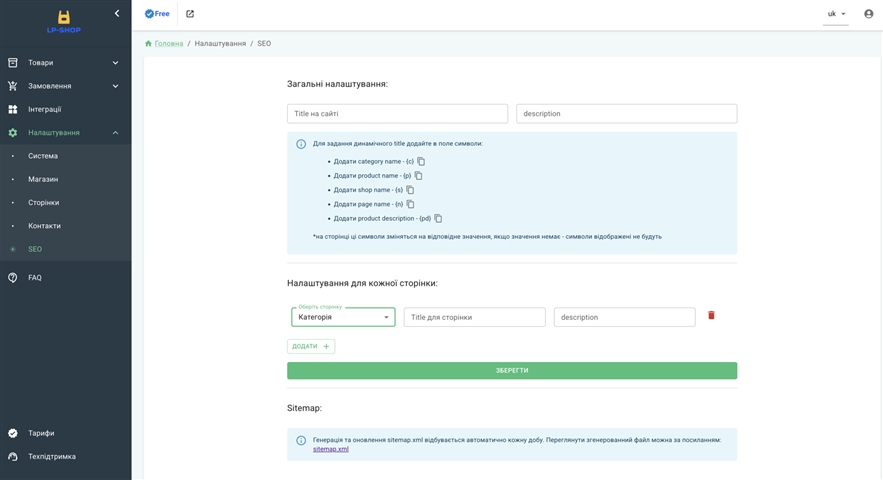Click the Title на сайті input field

397,114
